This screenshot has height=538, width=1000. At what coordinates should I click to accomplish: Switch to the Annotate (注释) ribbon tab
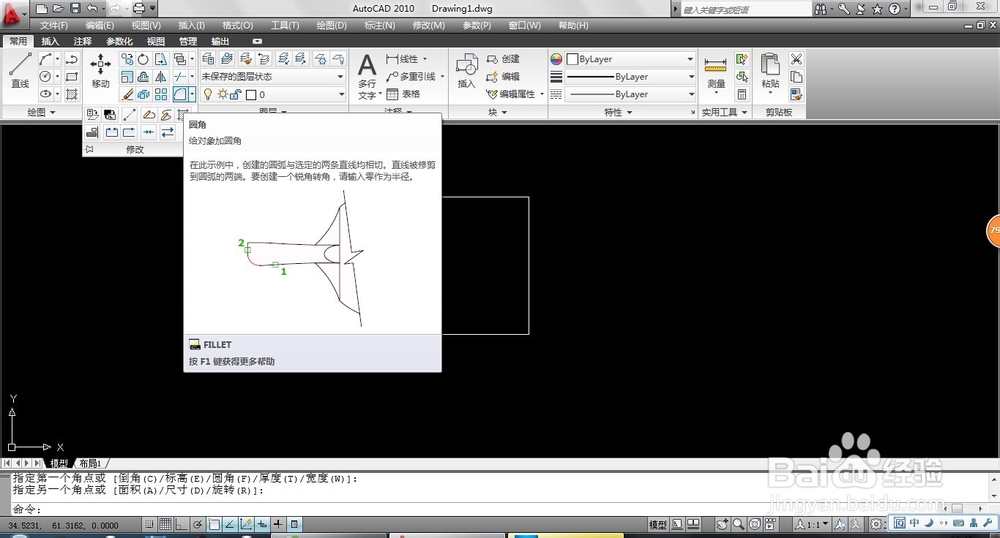tap(82, 41)
